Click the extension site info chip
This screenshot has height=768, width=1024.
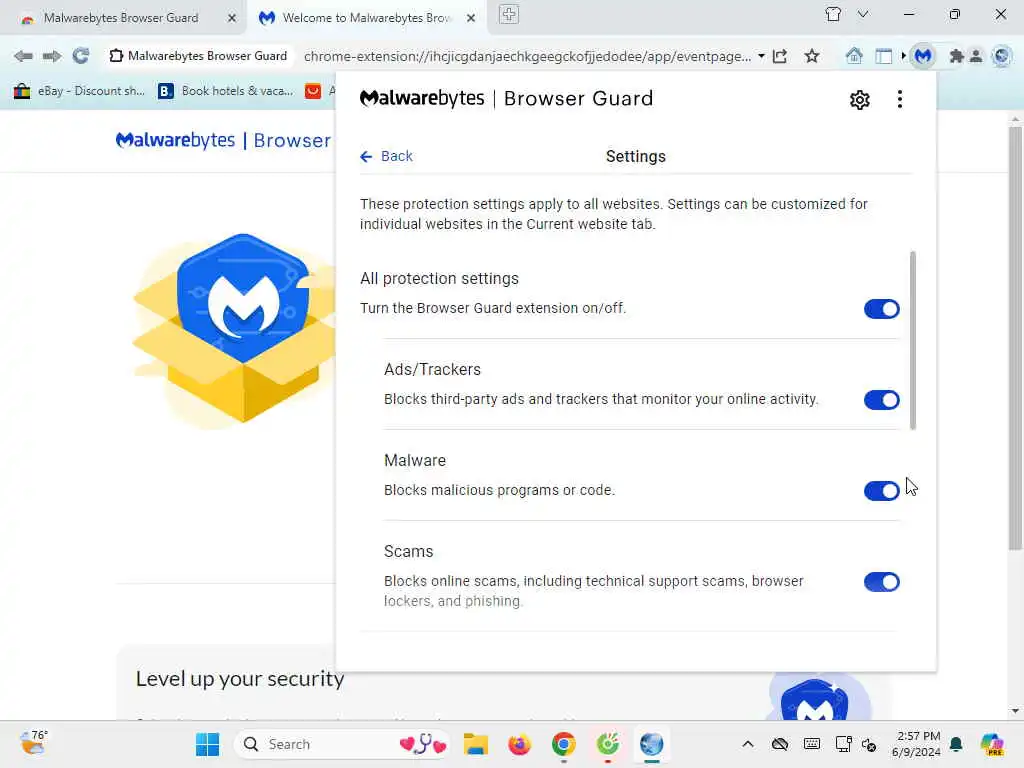click(199, 56)
